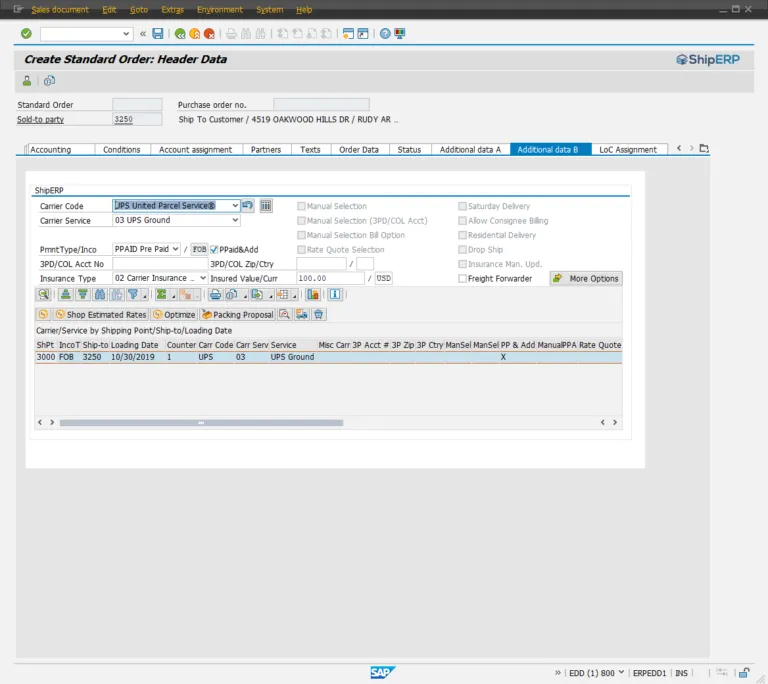Switch to the Conditions tab

click(121, 149)
